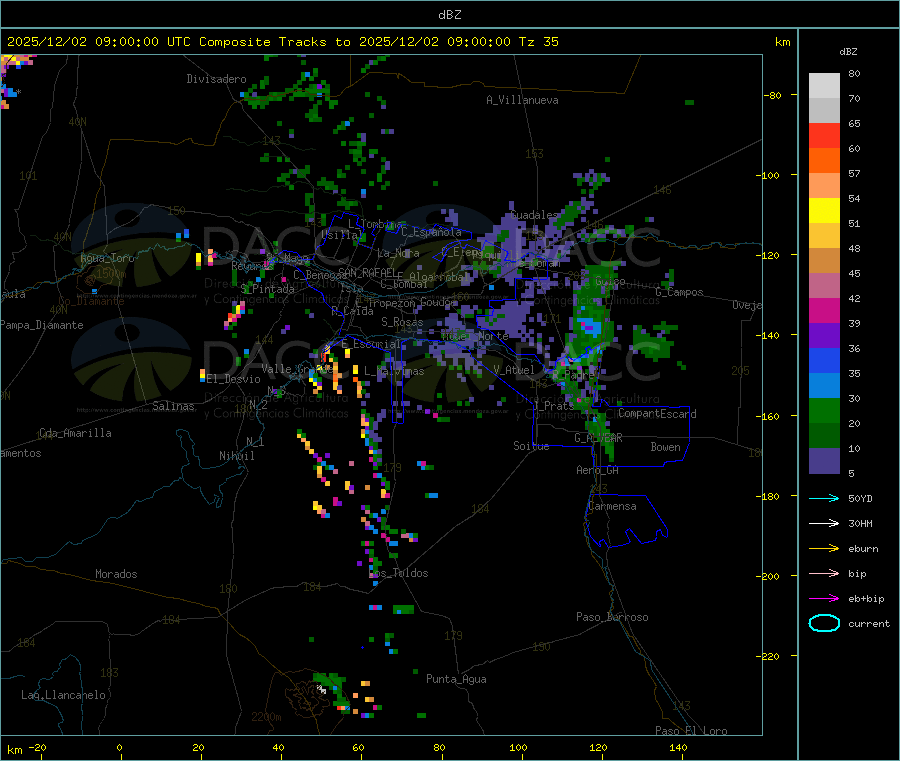Click the 'C_Española' map label
900x761 pixels.
tap(431, 232)
